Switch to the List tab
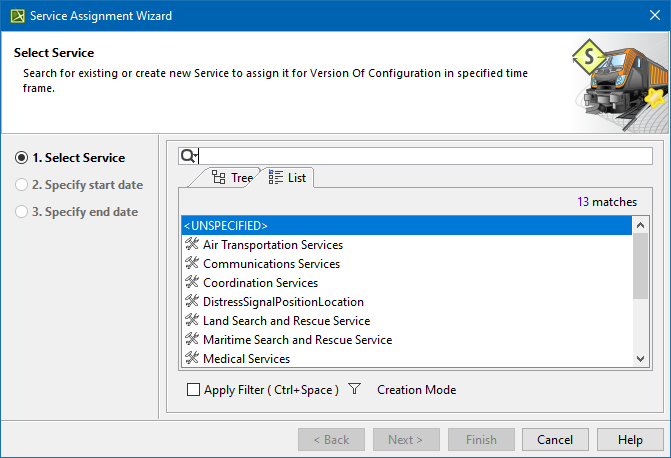 tap(288, 178)
